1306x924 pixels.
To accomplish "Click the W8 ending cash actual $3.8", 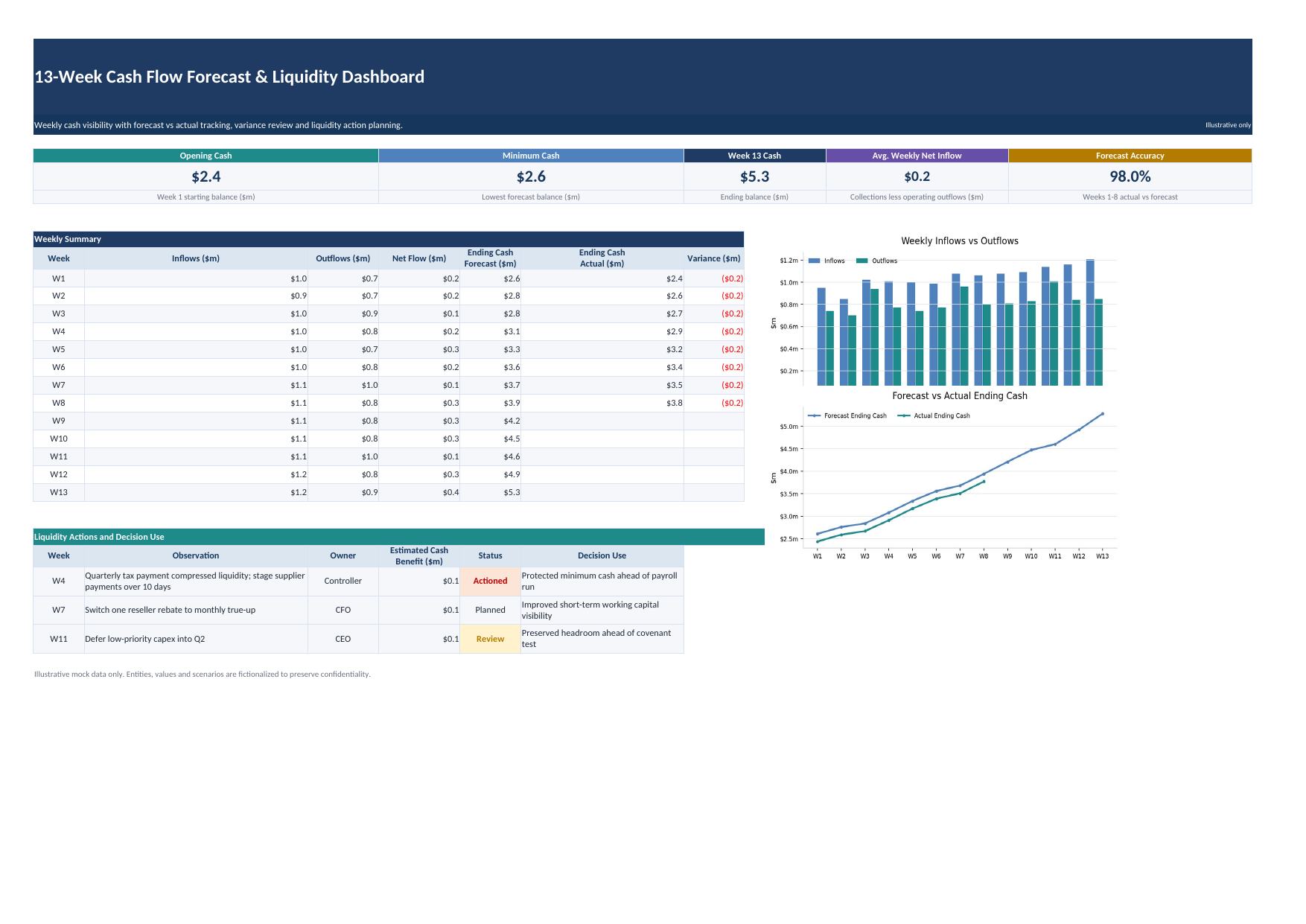I will click(x=602, y=404).
